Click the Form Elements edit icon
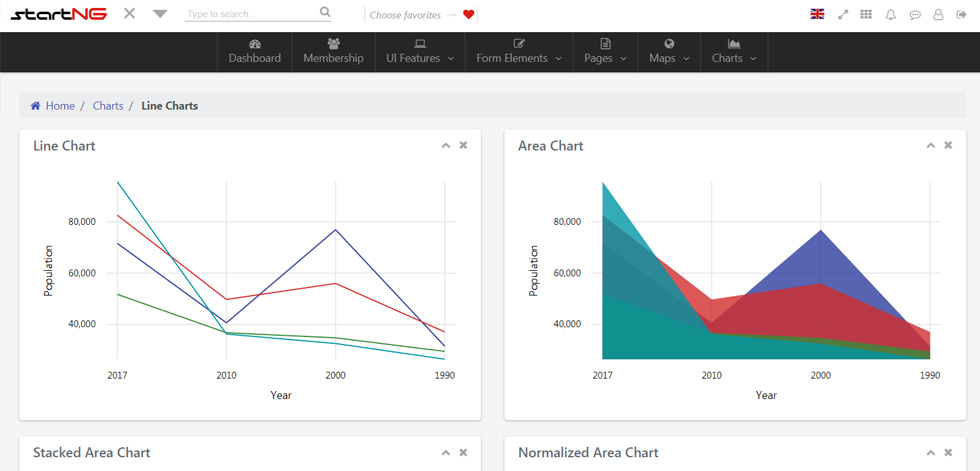Viewport: 980px width, 471px height. (x=519, y=44)
